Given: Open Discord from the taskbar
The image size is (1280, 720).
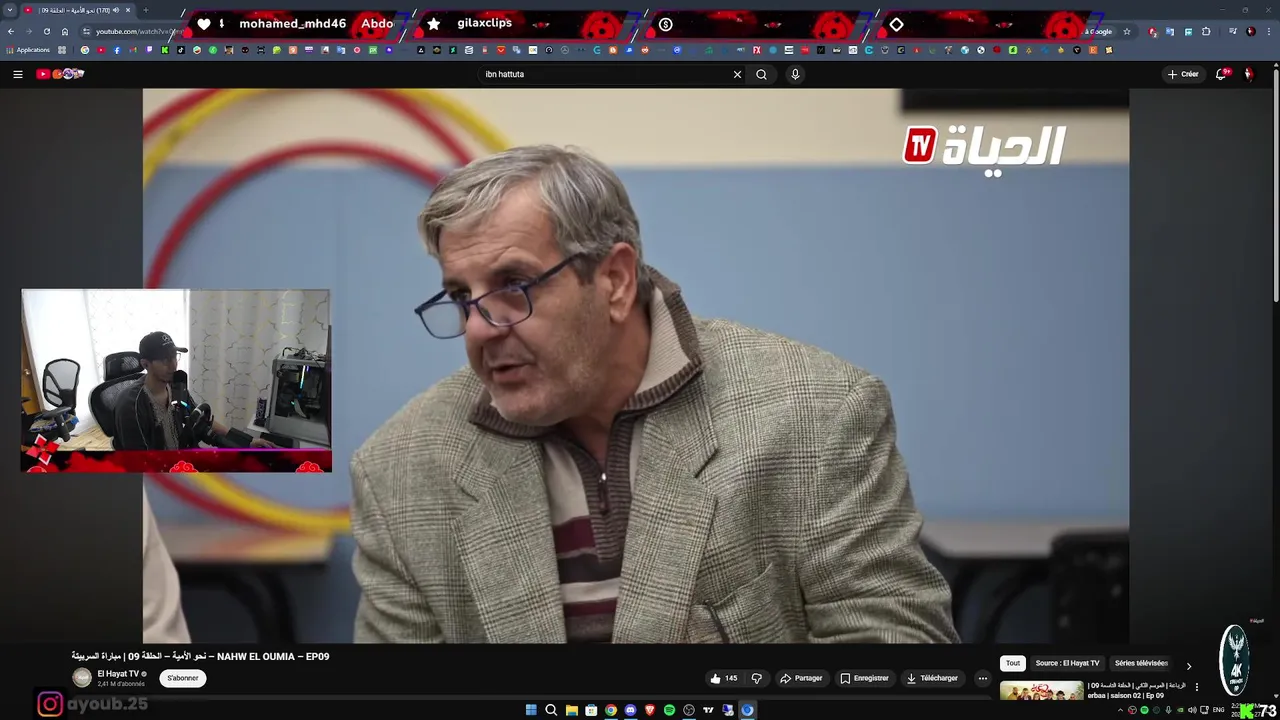Looking at the screenshot, I should tap(630, 710).
